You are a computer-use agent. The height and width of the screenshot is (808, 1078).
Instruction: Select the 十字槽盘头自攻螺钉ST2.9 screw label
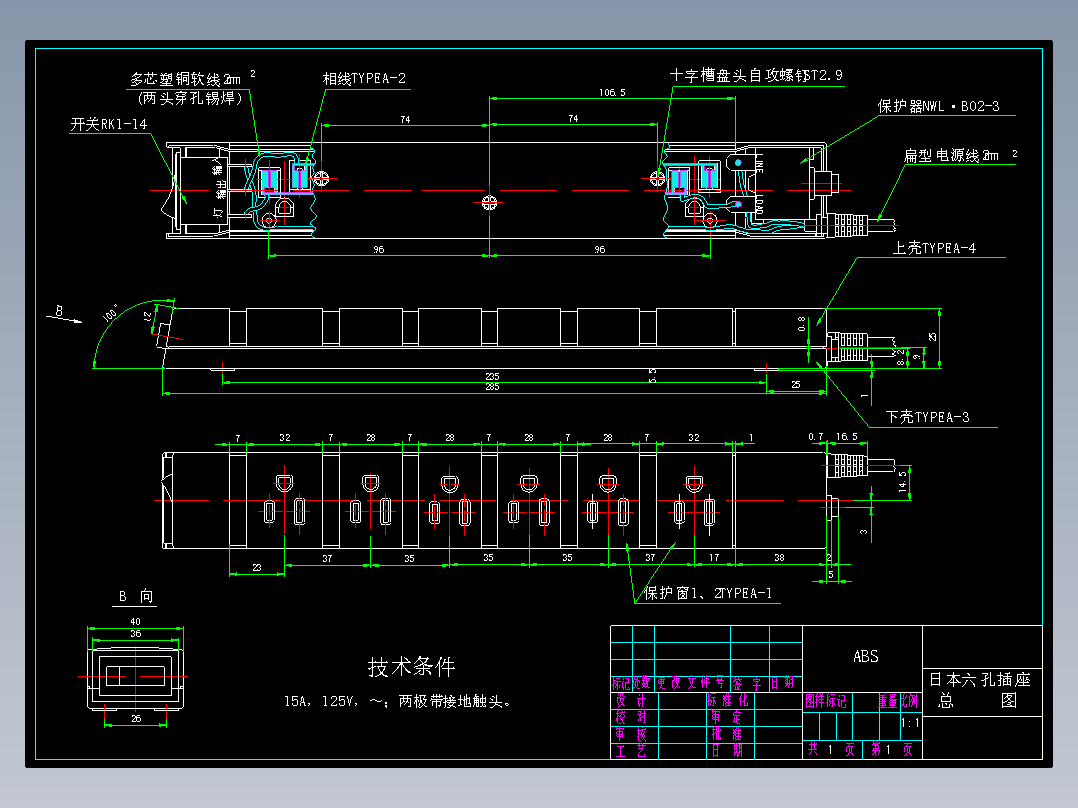[x=756, y=75]
